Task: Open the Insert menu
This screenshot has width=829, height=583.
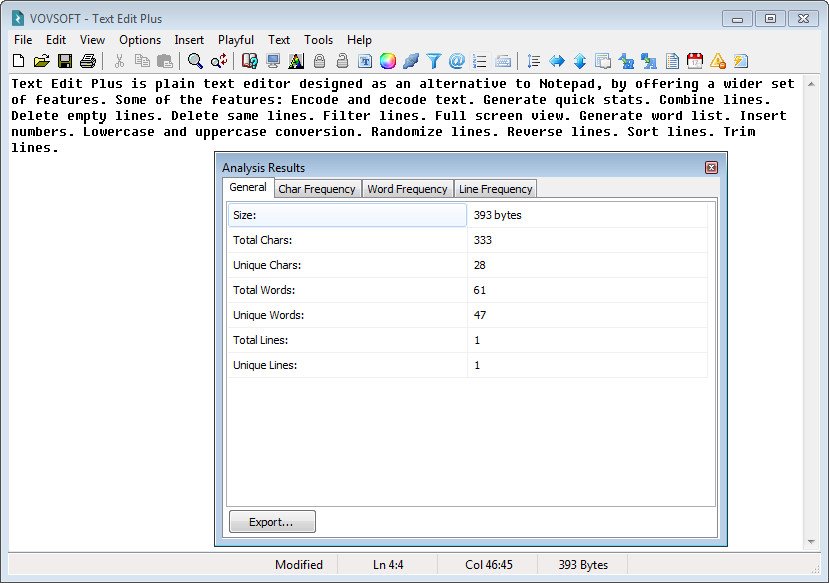Action: pyautogui.click(x=189, y=40)
